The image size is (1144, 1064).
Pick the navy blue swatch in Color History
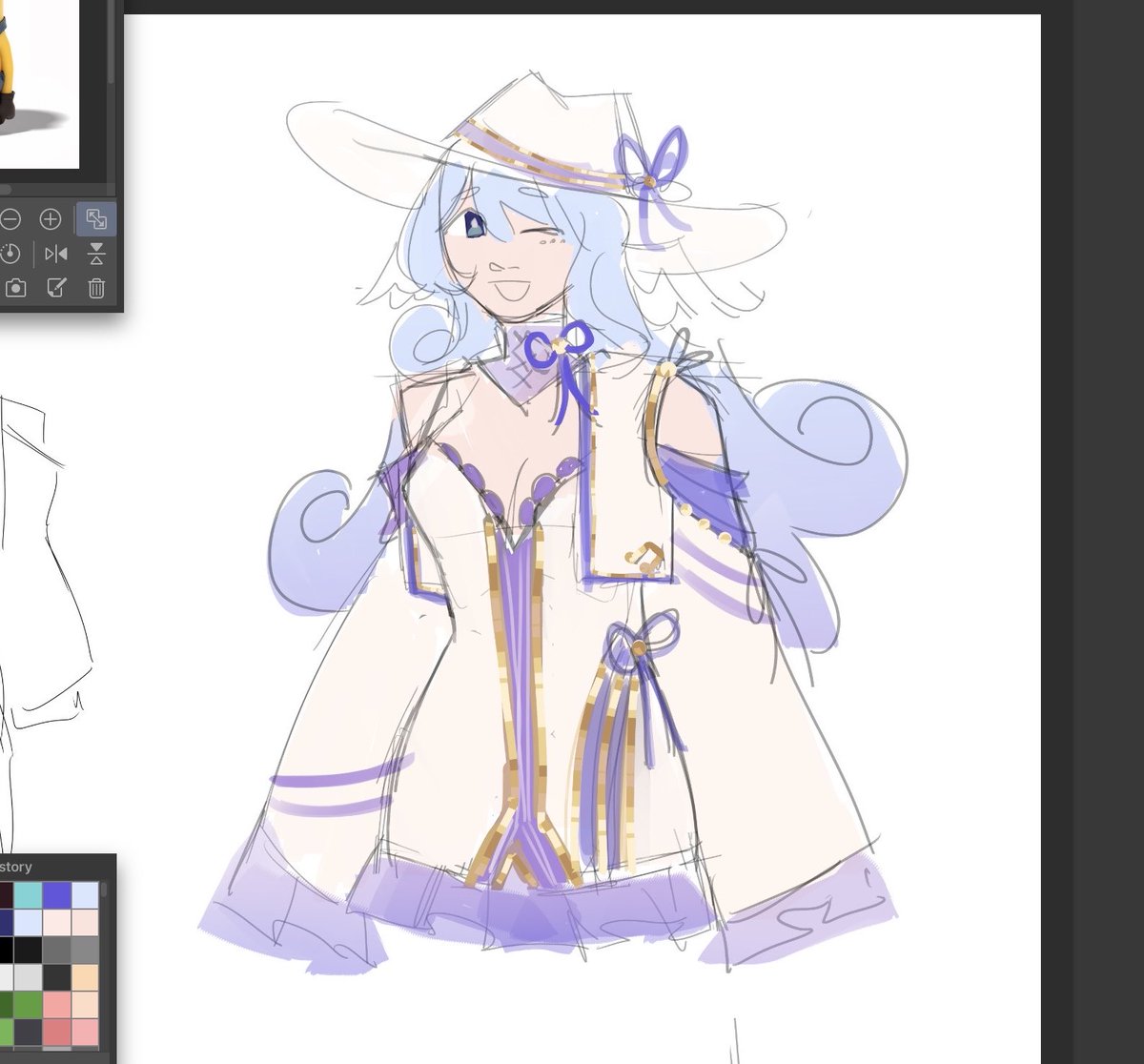coord(7,923)
